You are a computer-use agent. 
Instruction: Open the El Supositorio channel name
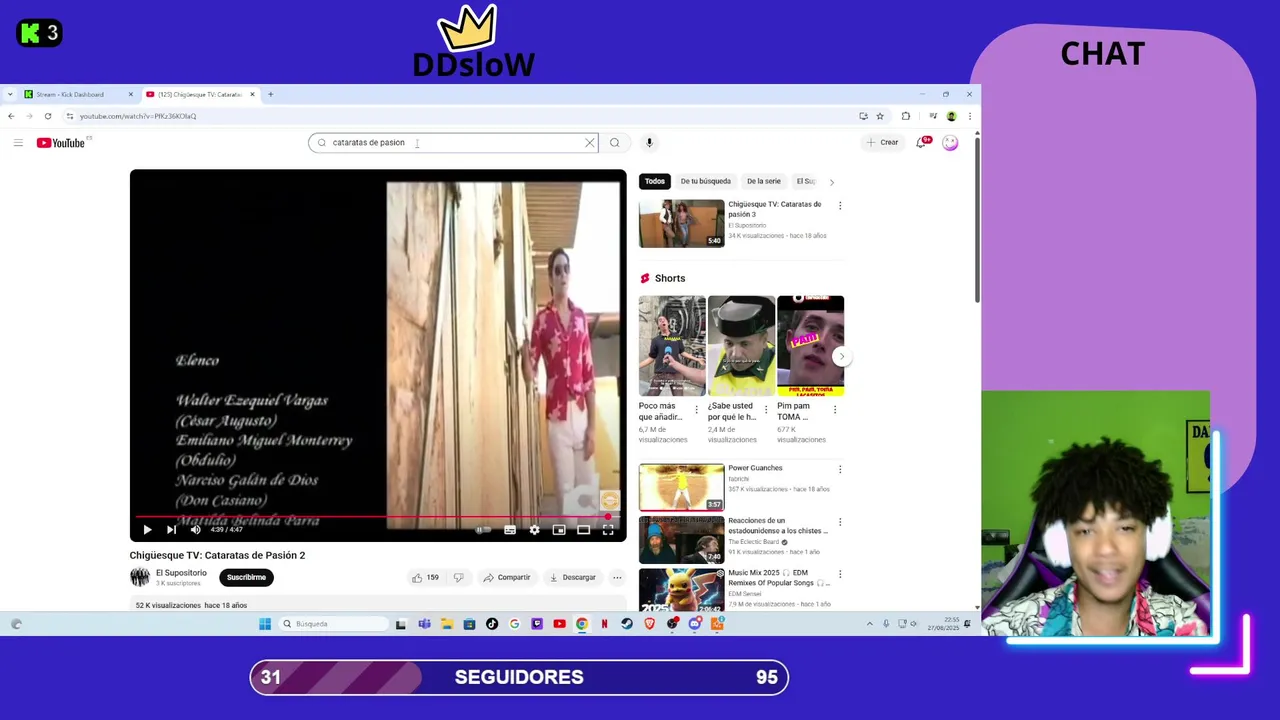[181, 573]
